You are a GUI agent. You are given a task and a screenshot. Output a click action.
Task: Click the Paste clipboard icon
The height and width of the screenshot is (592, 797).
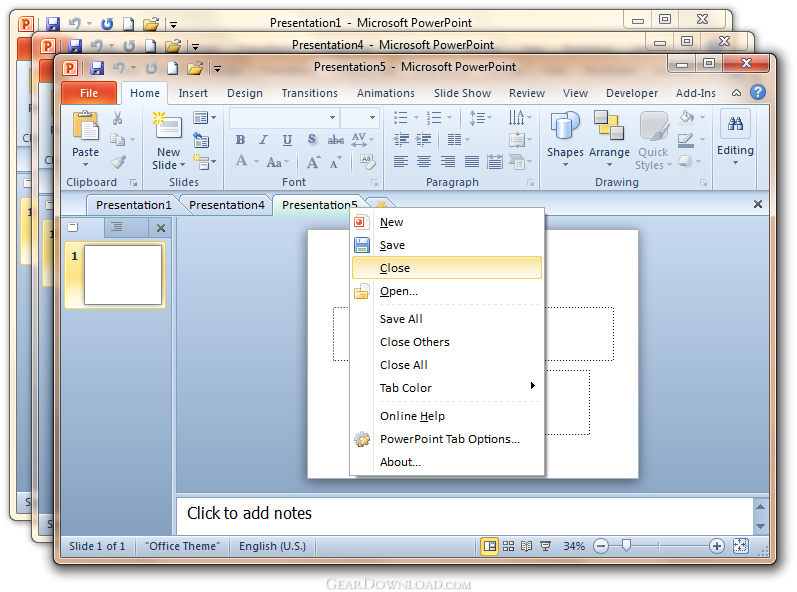85,125
